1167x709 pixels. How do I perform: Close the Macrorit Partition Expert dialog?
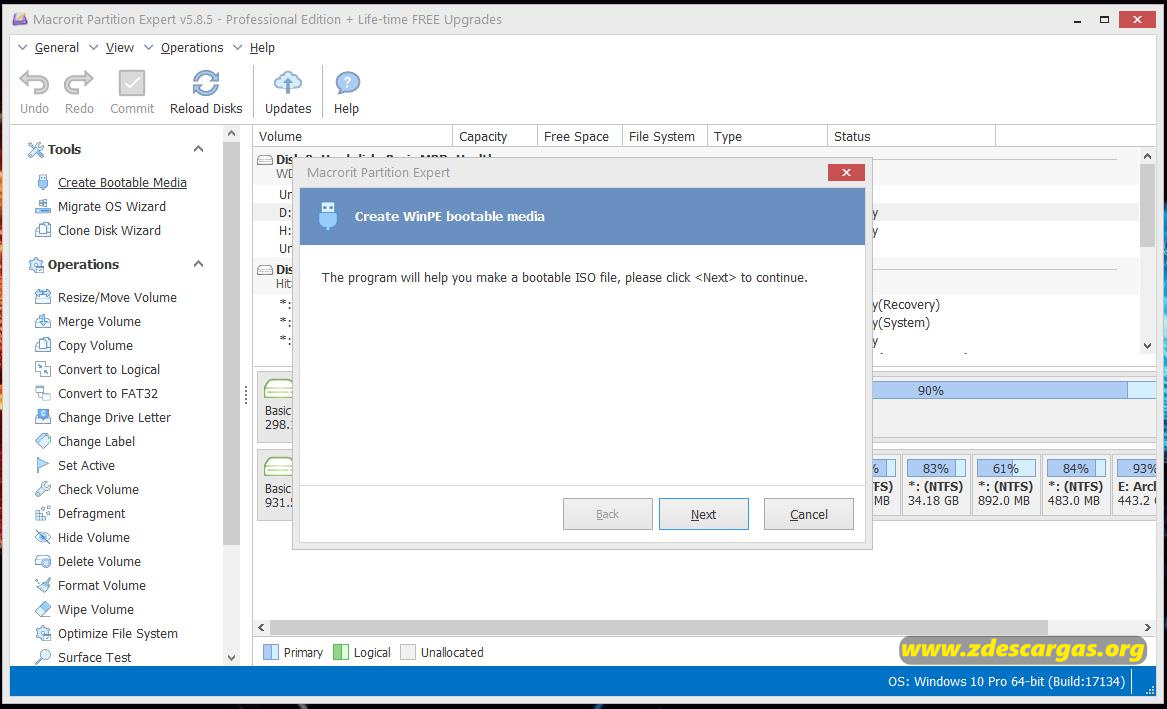click(846, 173)
